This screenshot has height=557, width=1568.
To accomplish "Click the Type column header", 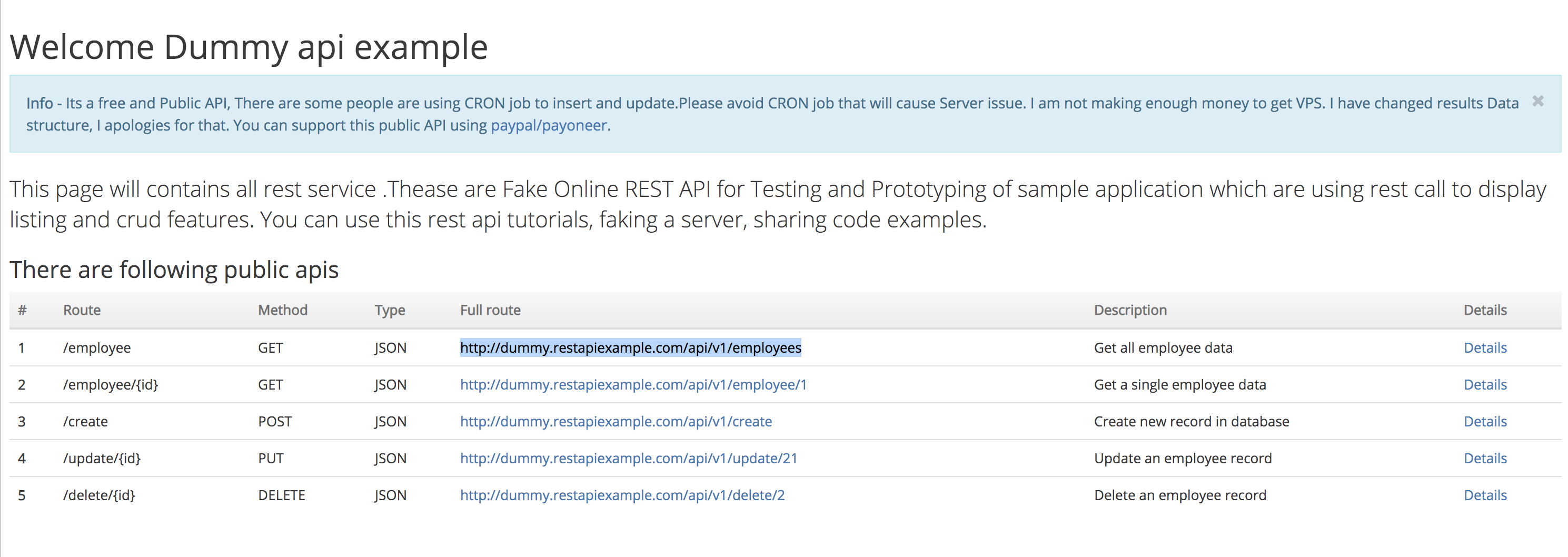I will [390, 310].
